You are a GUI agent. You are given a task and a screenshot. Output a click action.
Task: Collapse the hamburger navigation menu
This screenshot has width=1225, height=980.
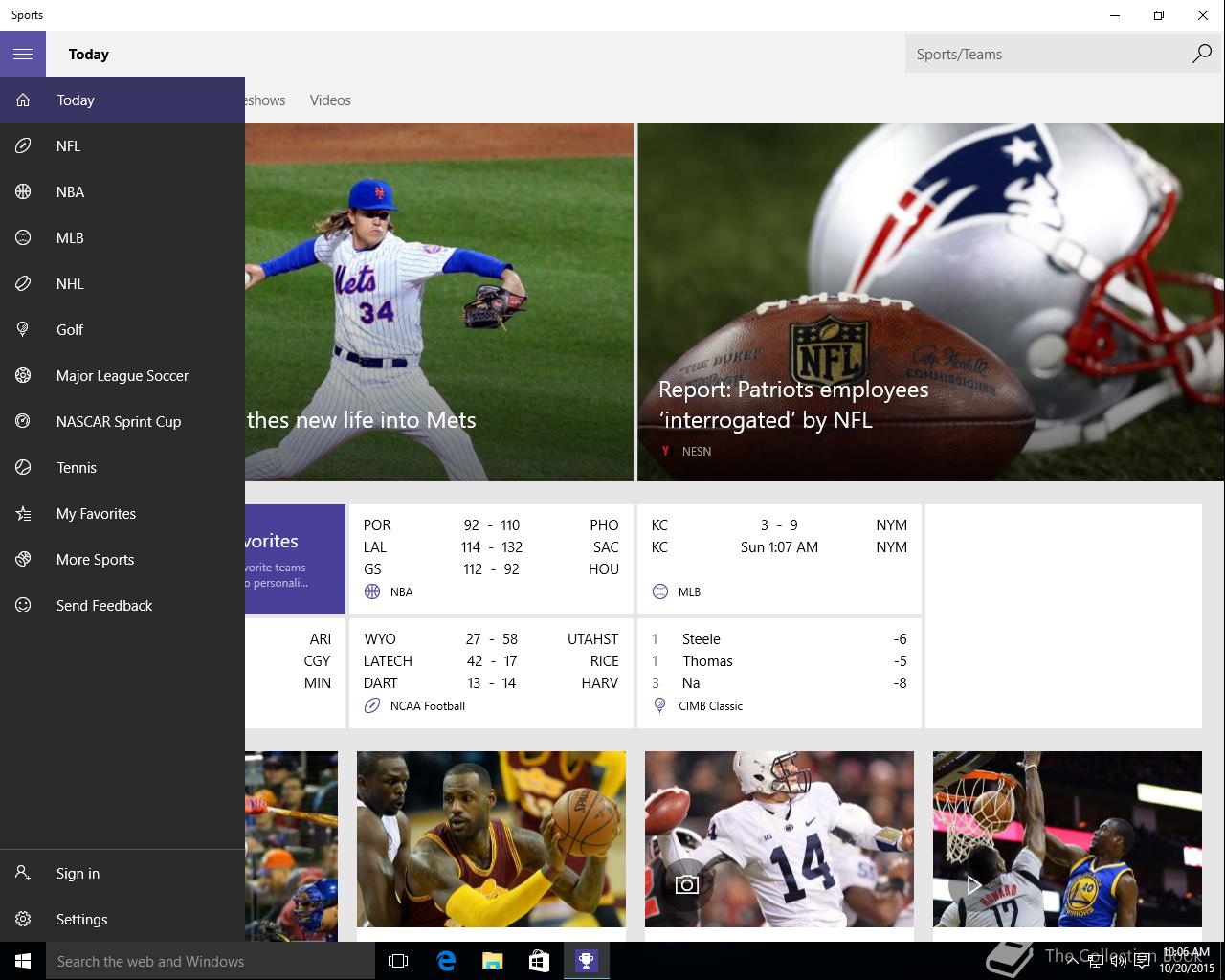click(x=23, y=54)
